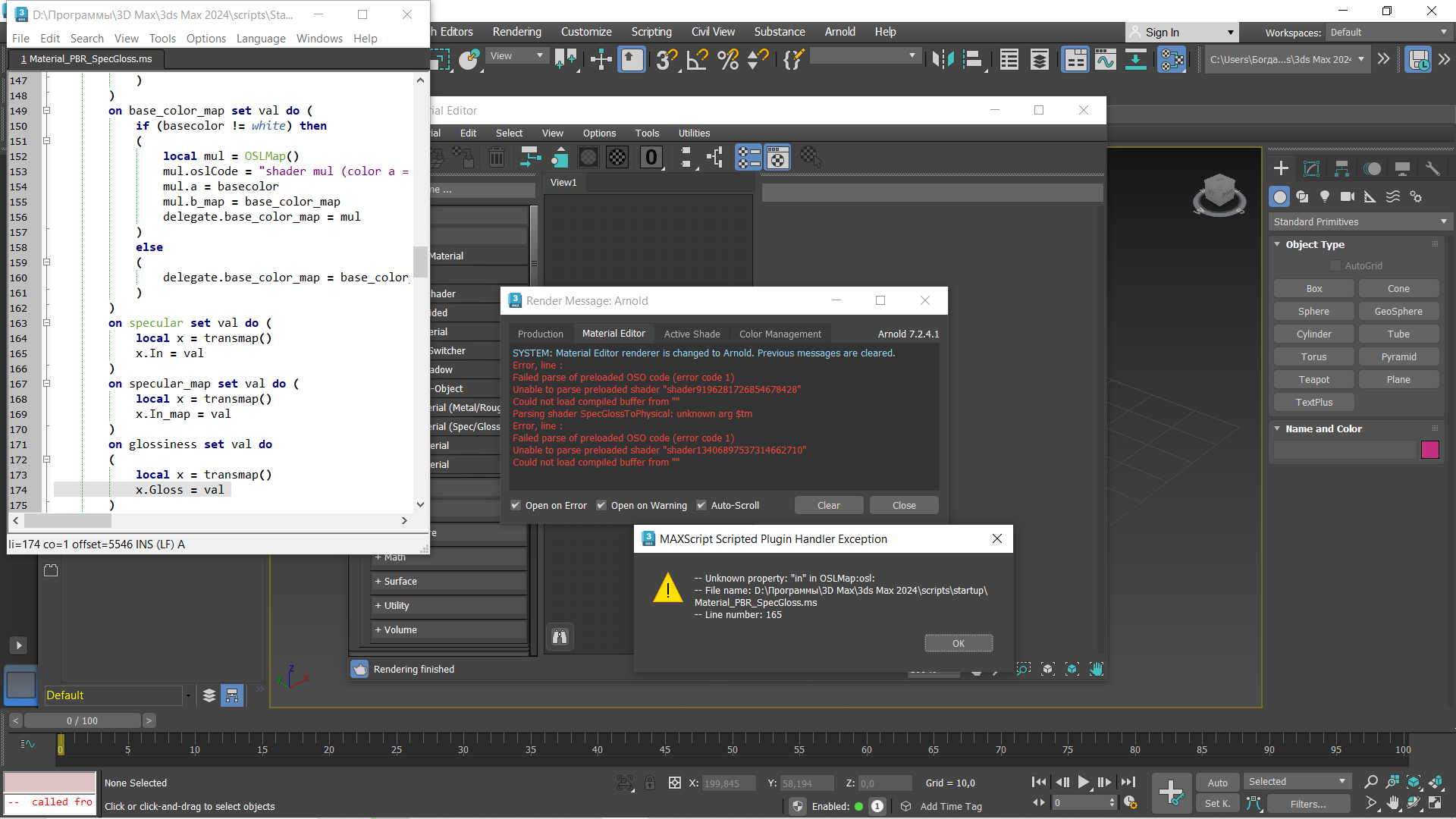The height and width of the screenshot is (819, 1456).
Task: Toggle the Set K. button
Action: tap(1218, 803)
